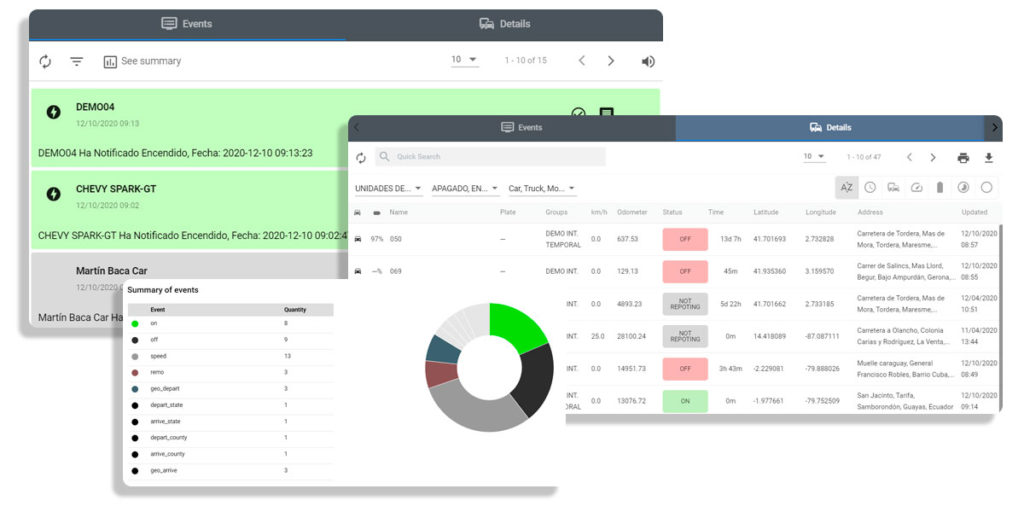The image size is (1024, 512).
Task: Refresh the events list in the back panel
Action: 45,61
